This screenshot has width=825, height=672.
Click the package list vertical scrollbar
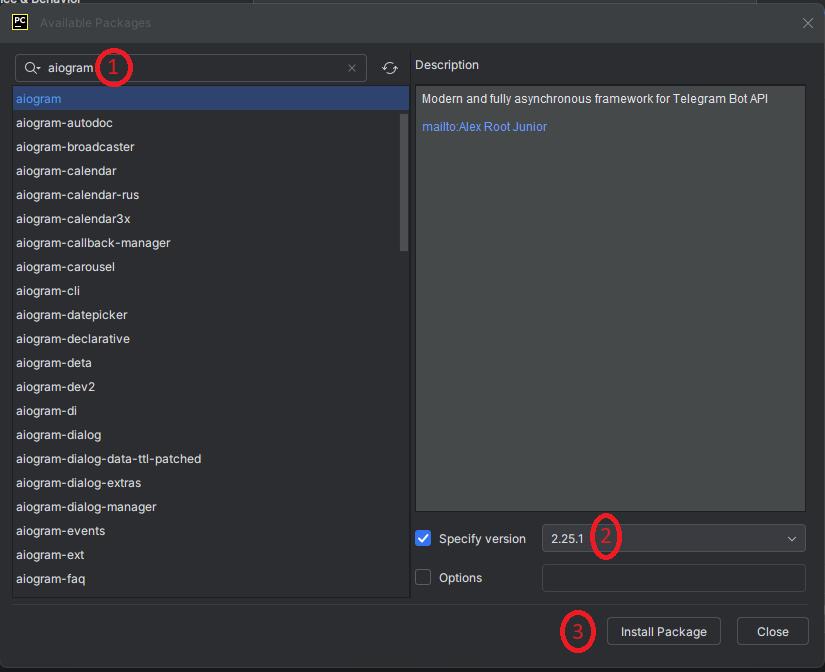point(404,180)
